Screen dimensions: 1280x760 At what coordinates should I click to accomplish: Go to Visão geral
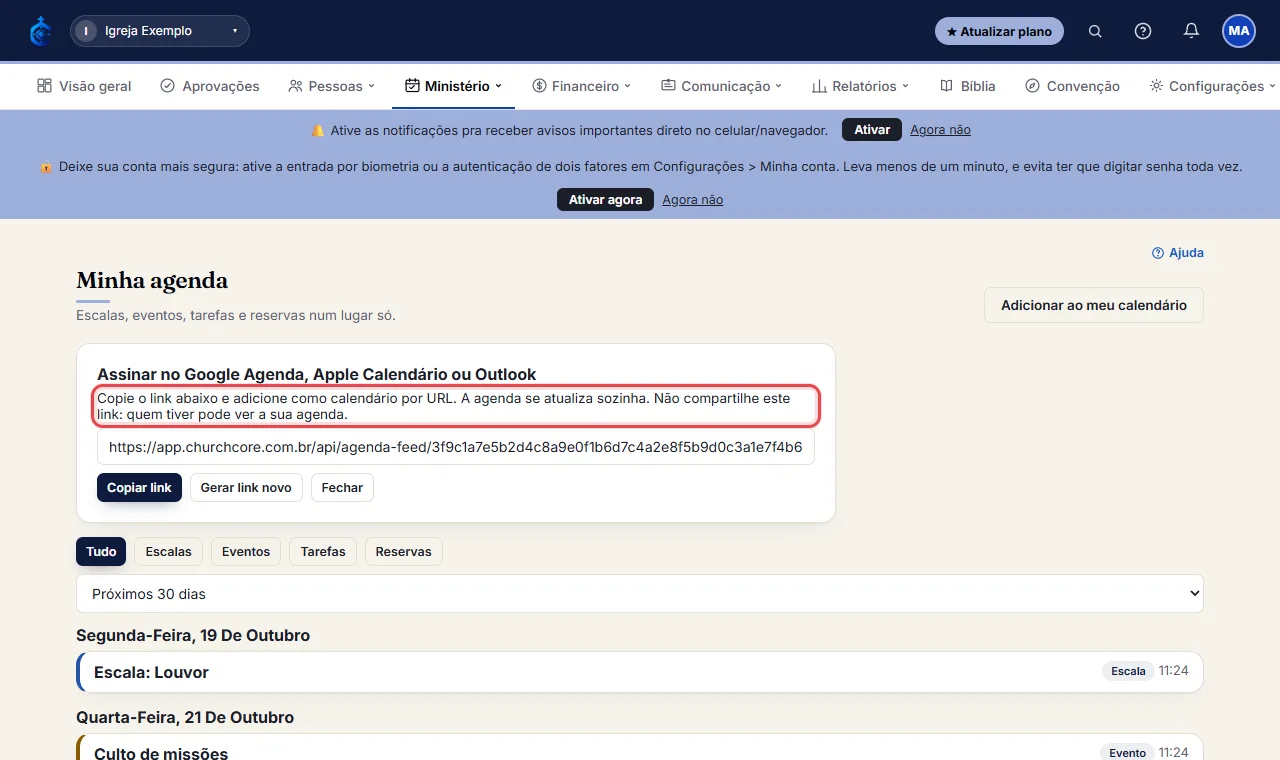click(84, 86)
